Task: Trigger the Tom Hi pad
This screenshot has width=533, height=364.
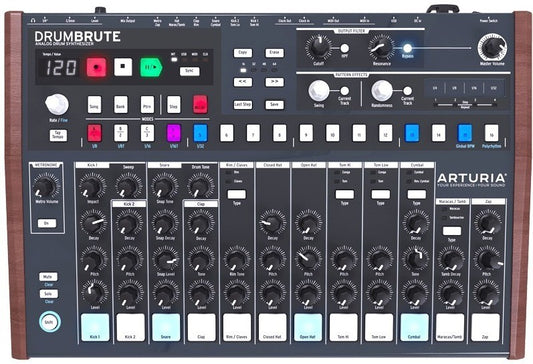Action: click(343, 327)
